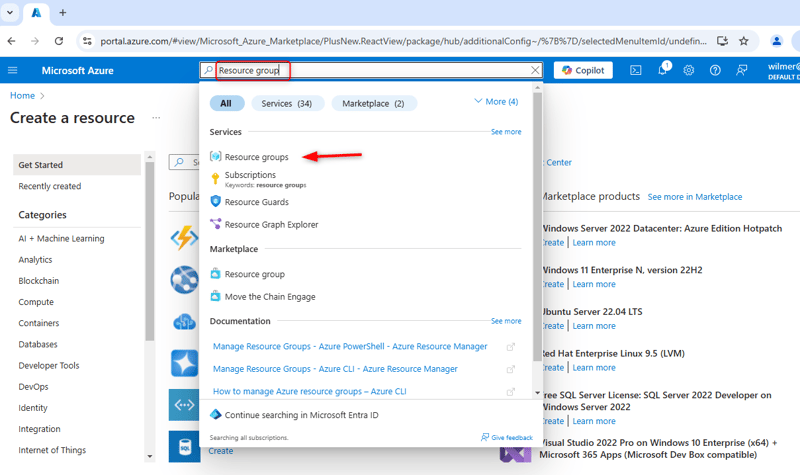
Task: Click external link icon for PowerShell doc
Action: 510,347
